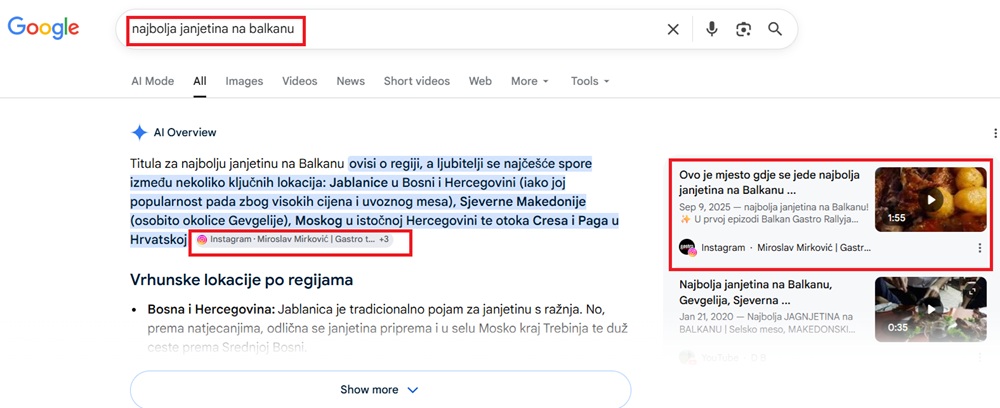Open the News tab
Image resolution: width=1000 pixels, height=408 pixels.
pyautogui.click(x=351, y=81)
